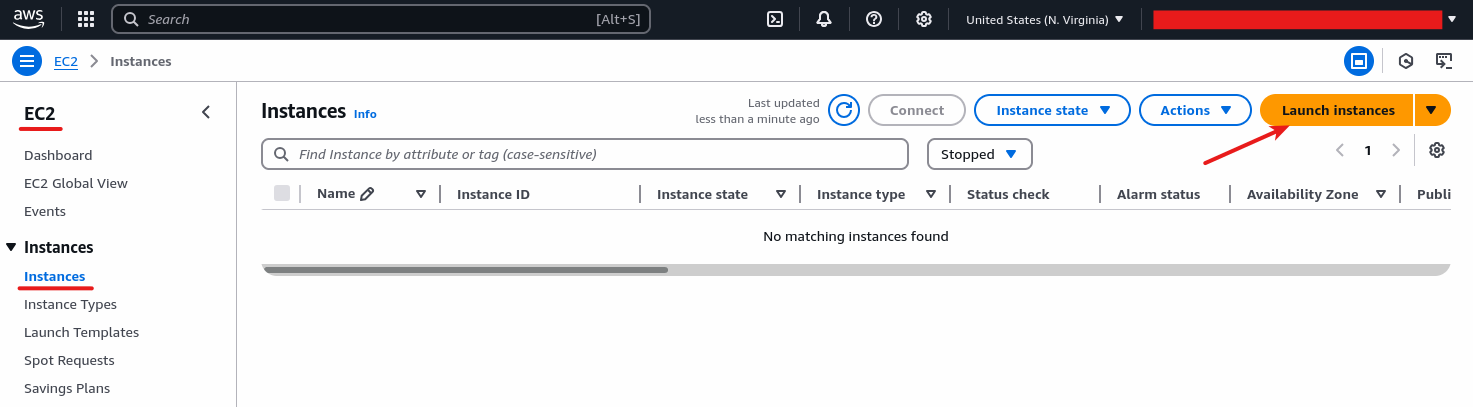
Task: Open EC2 Global View in sidebar
Action: (76, 183)
